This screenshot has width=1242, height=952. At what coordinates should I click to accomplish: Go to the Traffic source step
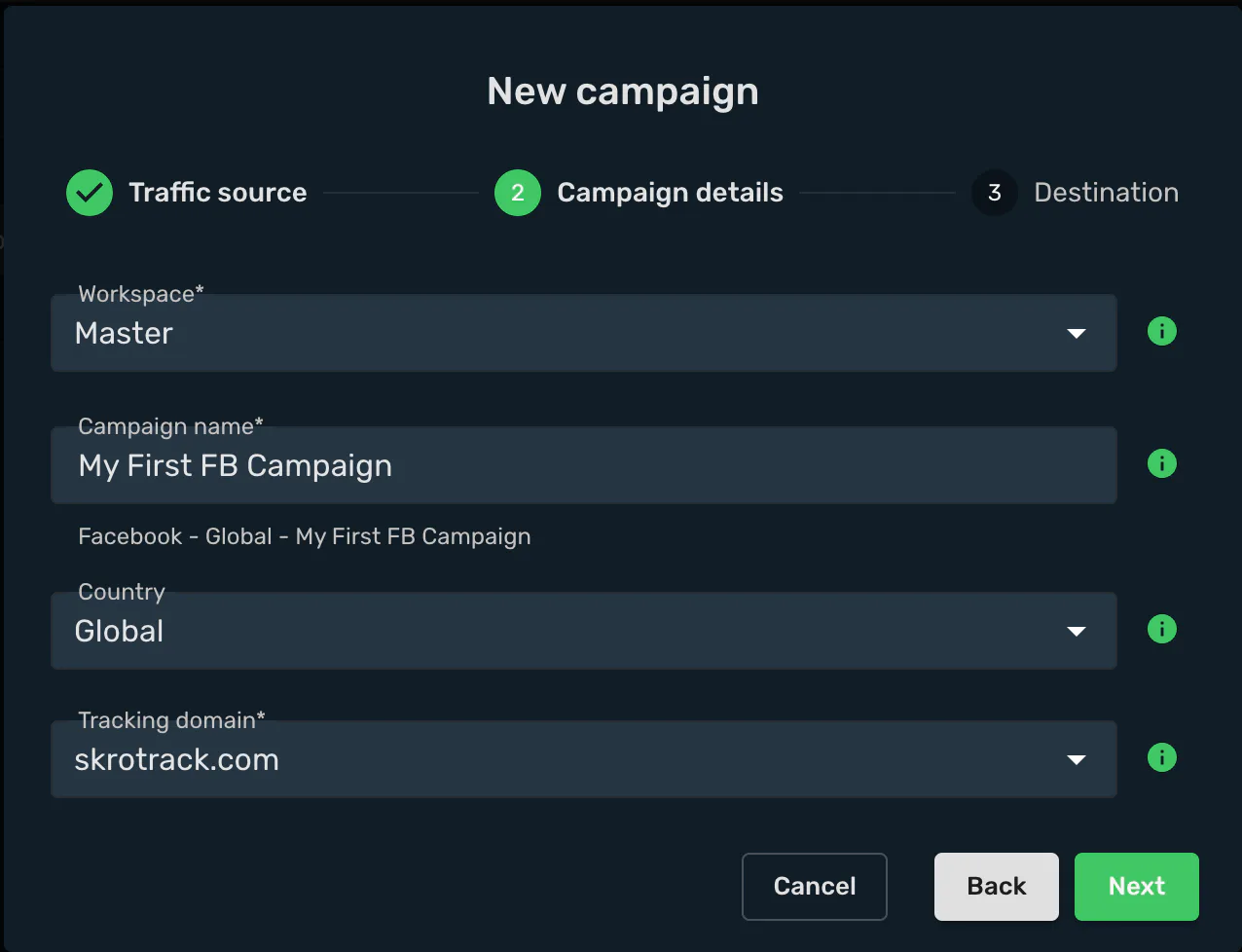coord(218,193)
